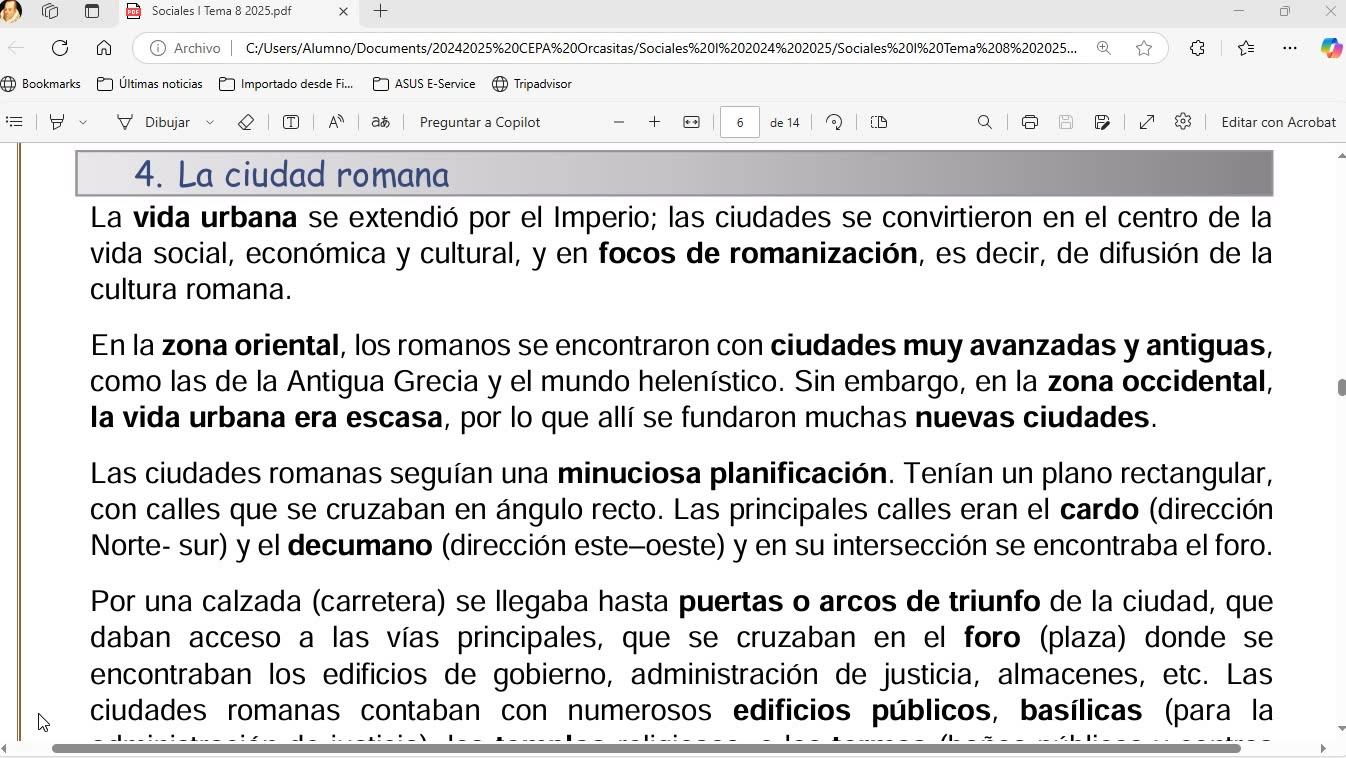Open the workspaces button
1346x758 pixels.
tap(50, 11)
